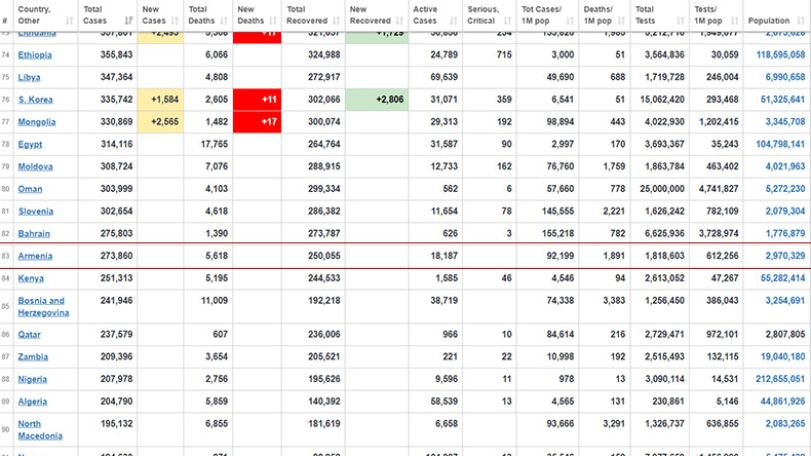Sort by Country, Other column arrows
This screenshot has height=456, width=811.
tap(69, 21)
